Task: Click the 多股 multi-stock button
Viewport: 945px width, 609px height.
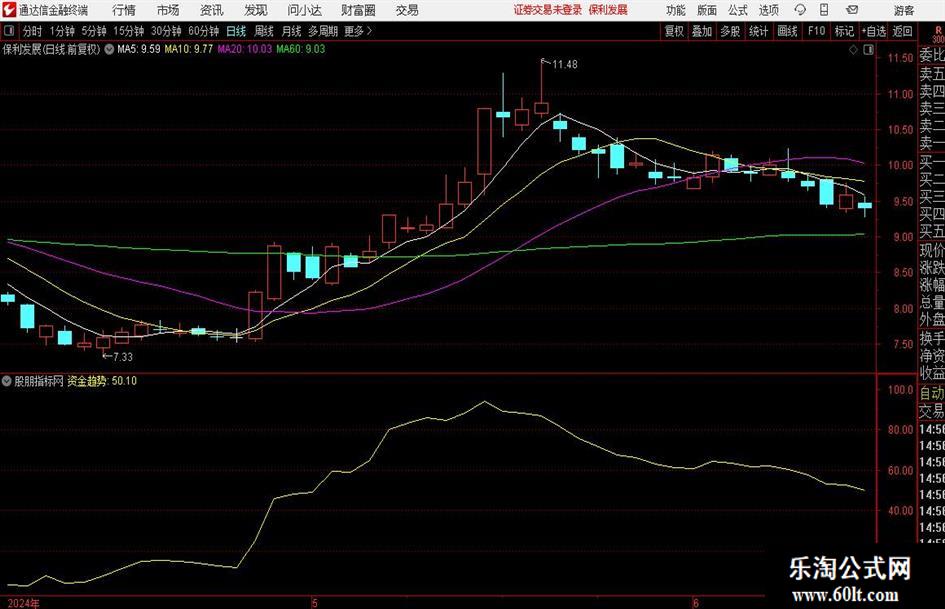Action: click(730, 31)
